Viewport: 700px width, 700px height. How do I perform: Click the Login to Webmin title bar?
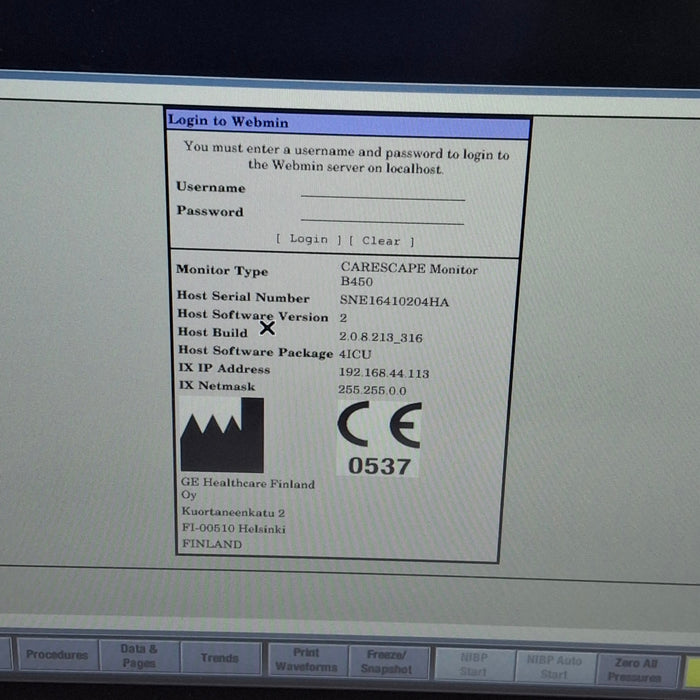[x=348, y=123]
